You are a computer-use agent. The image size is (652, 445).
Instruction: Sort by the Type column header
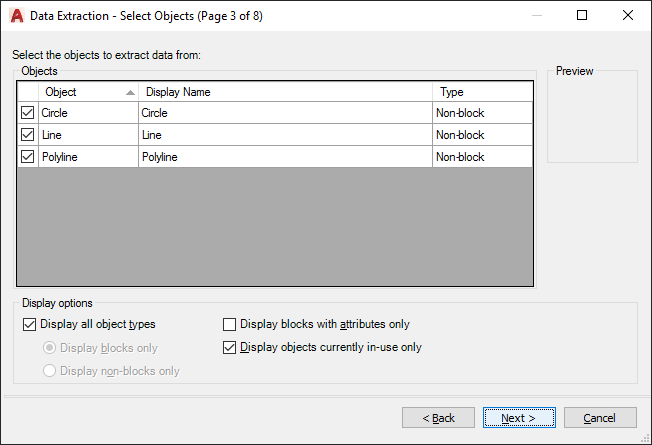(482, 92)
